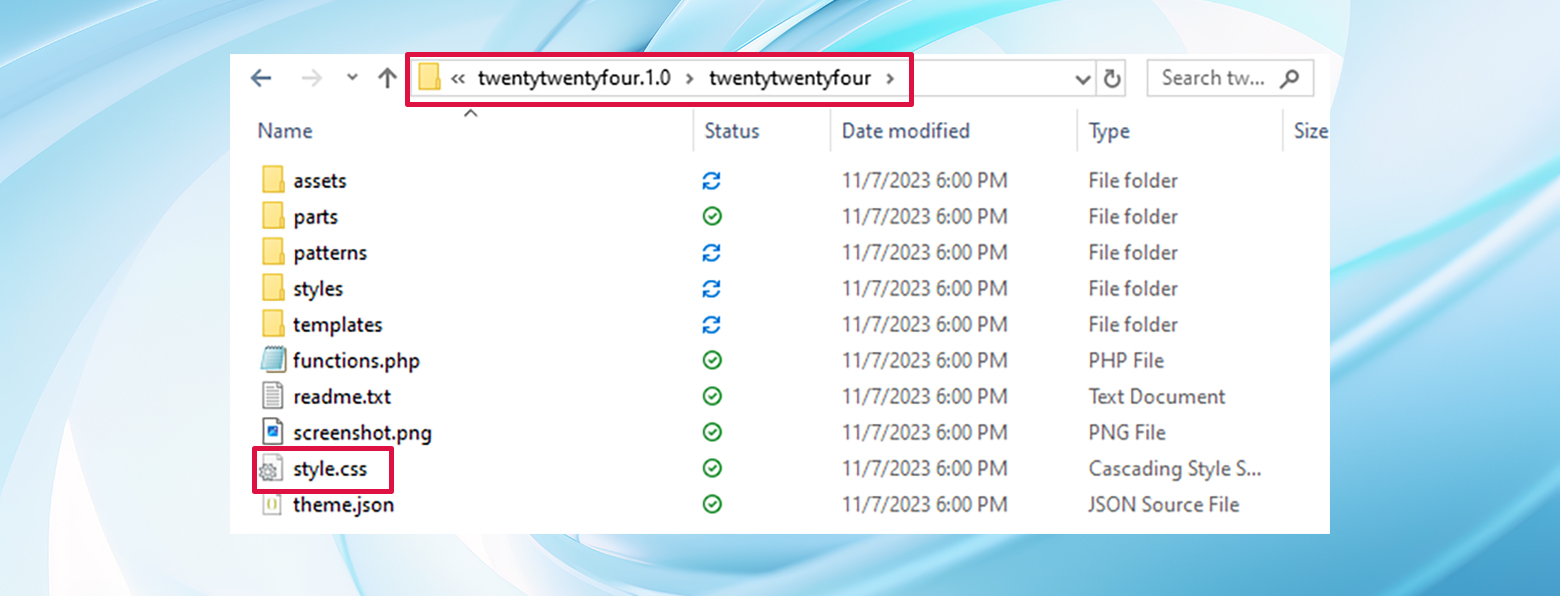Viewport: 1560px width, 596px height.
Task: Click the refresh icon beside the address bar
Action: click(x=1113, y=78)
